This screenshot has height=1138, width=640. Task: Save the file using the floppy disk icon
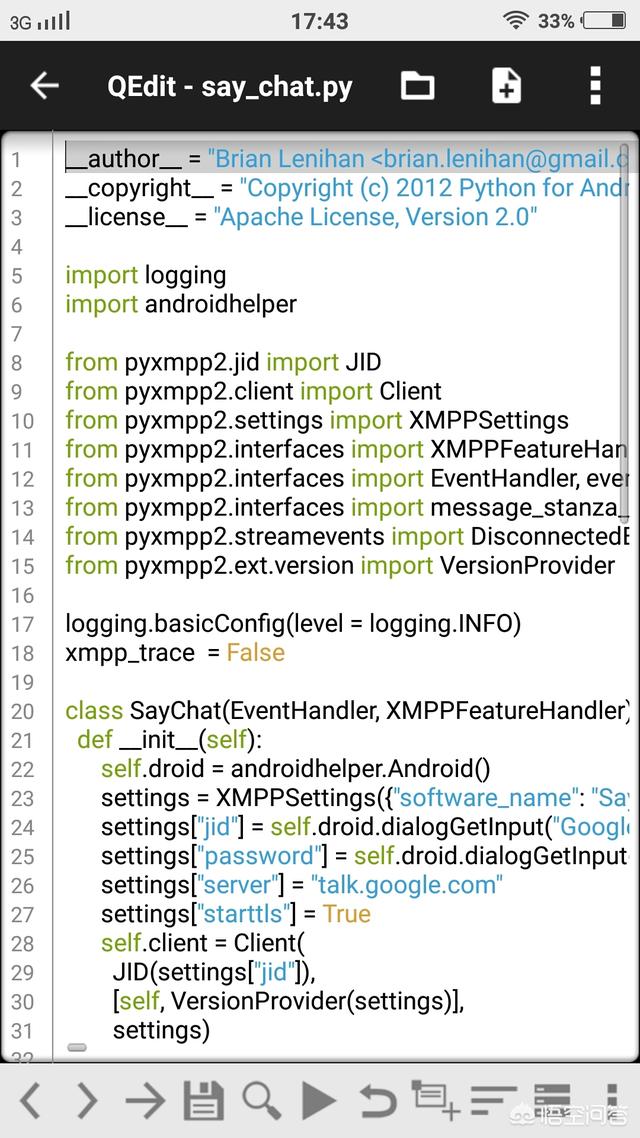pos(203,1101)
